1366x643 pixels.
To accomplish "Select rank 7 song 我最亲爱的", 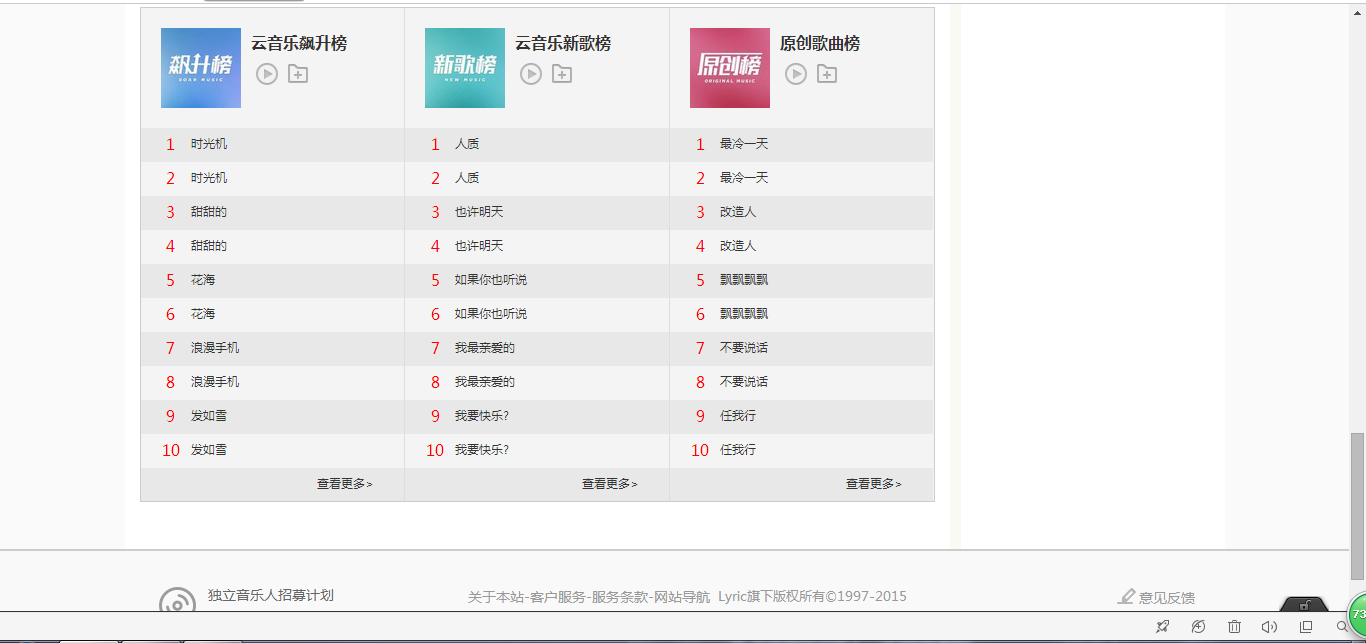I will coord(485,348).
